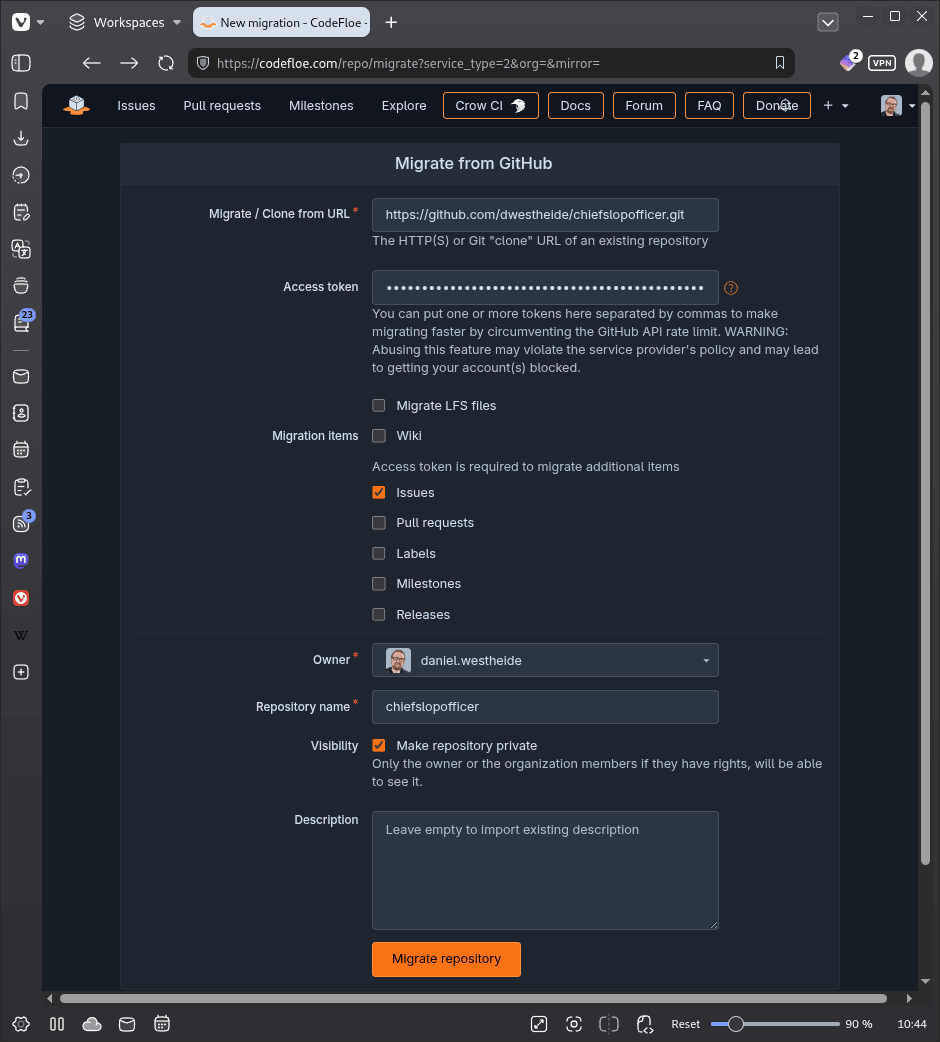The image size is (940, 1042).
Task: Open the Mail panel in the sidebar
Action: [21, 376]
